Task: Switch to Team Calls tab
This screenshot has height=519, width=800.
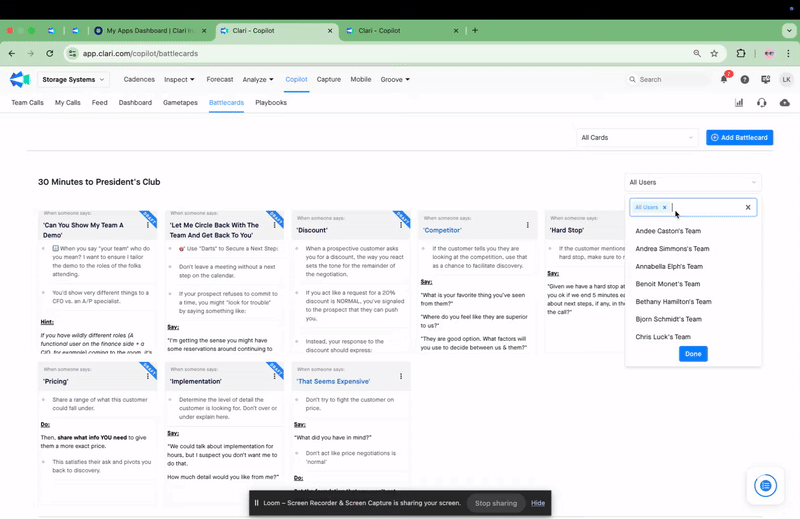Action: point(28,103)
